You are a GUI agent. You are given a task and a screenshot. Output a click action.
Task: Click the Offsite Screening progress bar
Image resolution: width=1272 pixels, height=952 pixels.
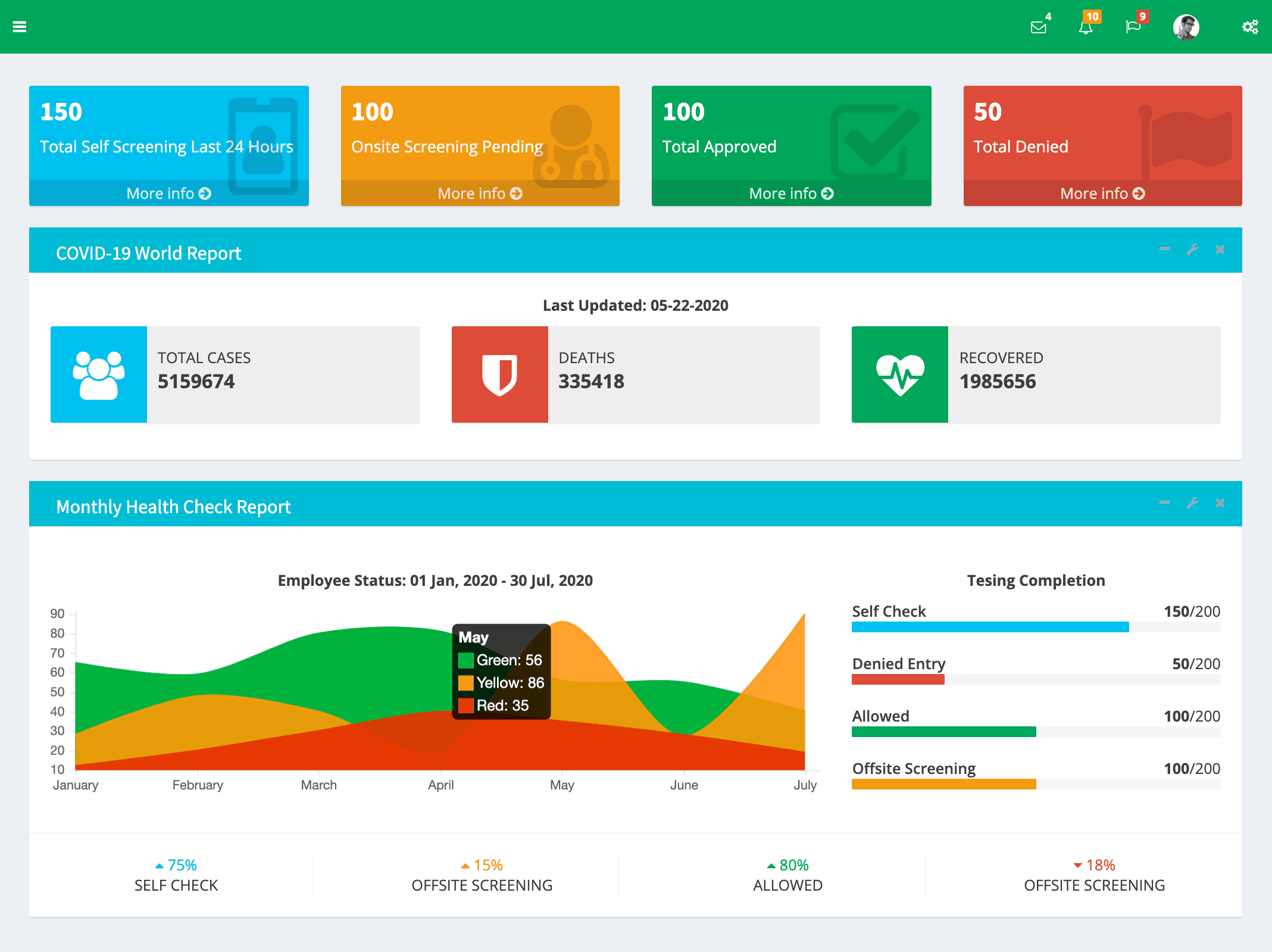[1036, 784]
